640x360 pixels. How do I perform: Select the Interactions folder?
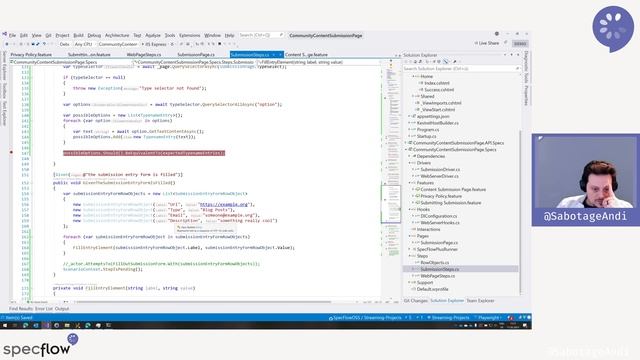pyautogui.click(x=429, y=229)
